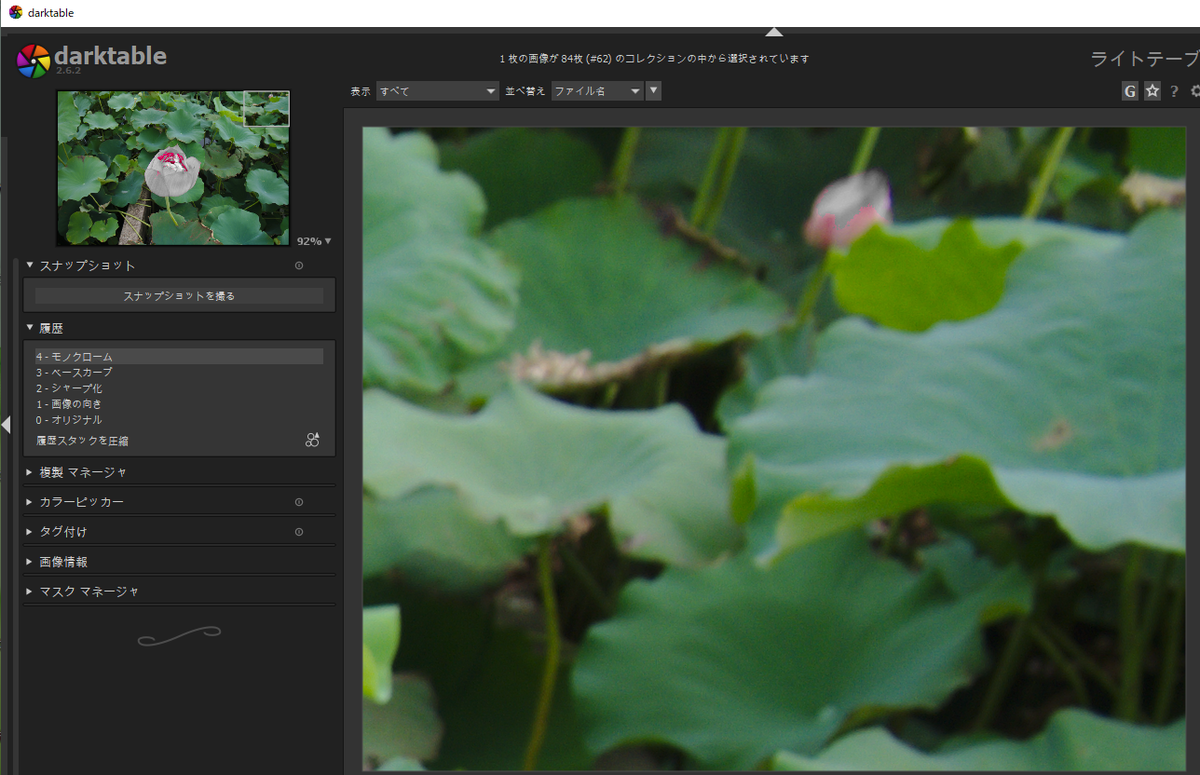Open the question mark help icon

[x=1174, y=91]
